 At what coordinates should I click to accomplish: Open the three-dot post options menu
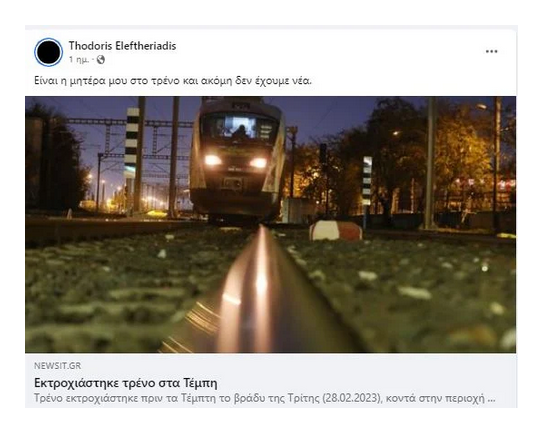point(491,51)
